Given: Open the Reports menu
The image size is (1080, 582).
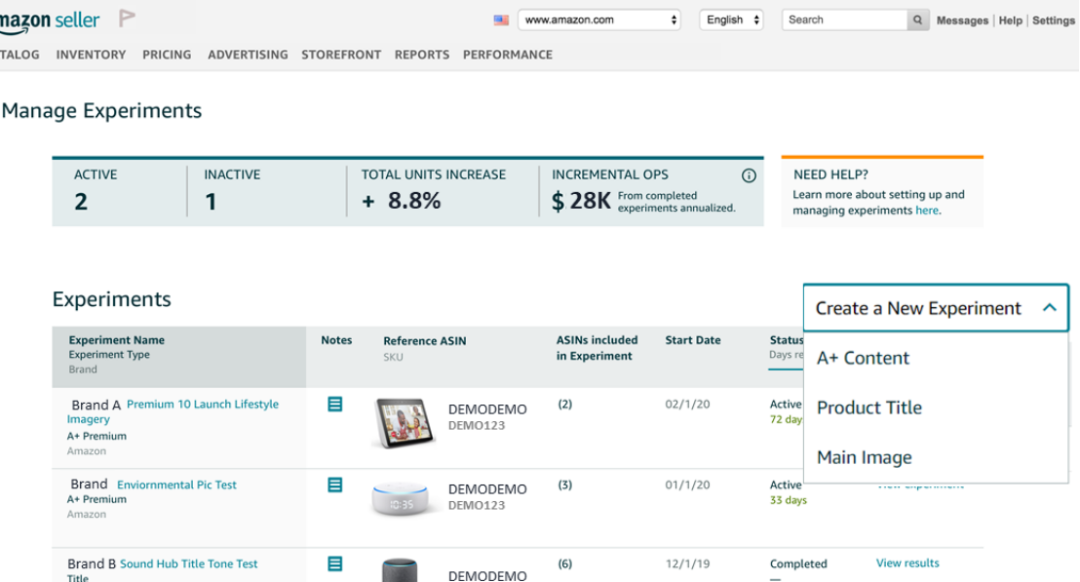Looking at the screenshot, I should pyautogui.click(x=422, y=54).
